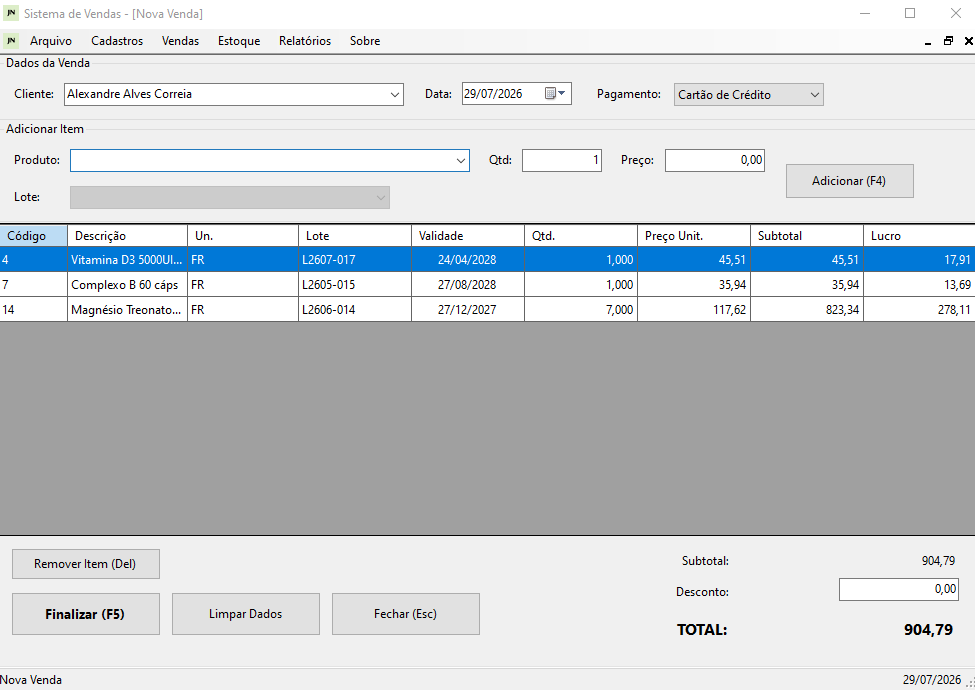Close the Nova Venda child window
Image resolution: width=975 pixels, height=690 pixels.
(968, 41)
